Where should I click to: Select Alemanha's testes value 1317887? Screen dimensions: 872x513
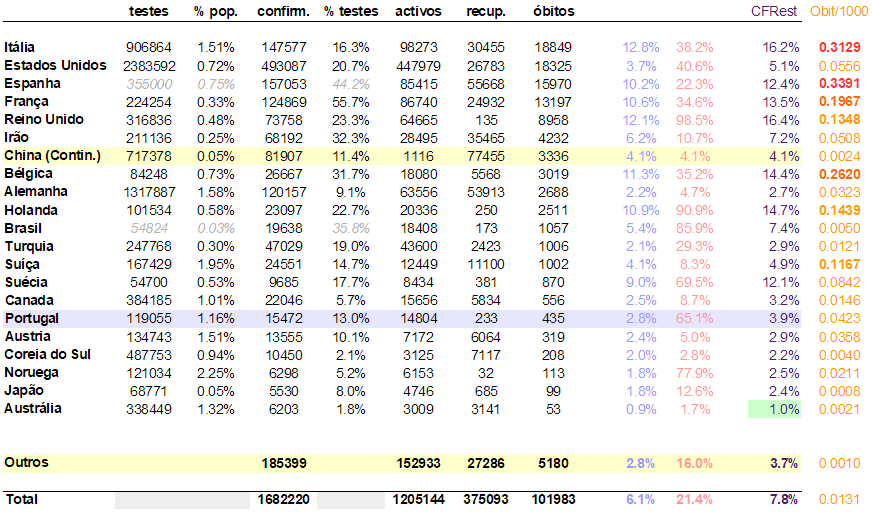coord(148,193)
